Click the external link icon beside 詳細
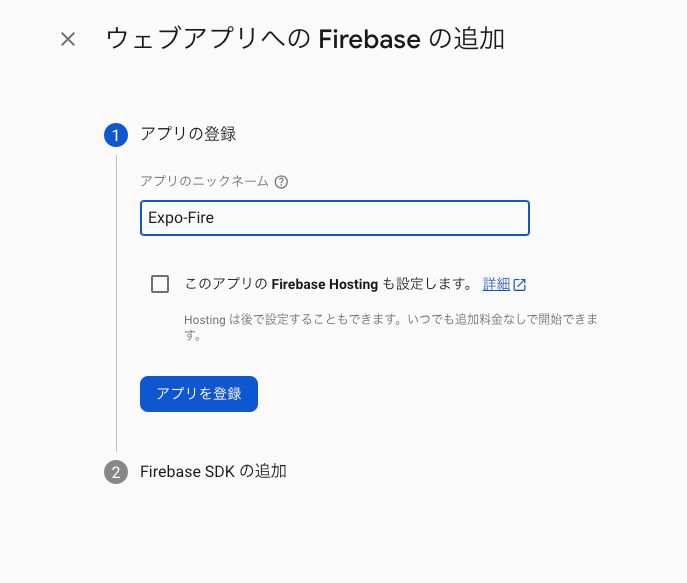 [520, 284]
